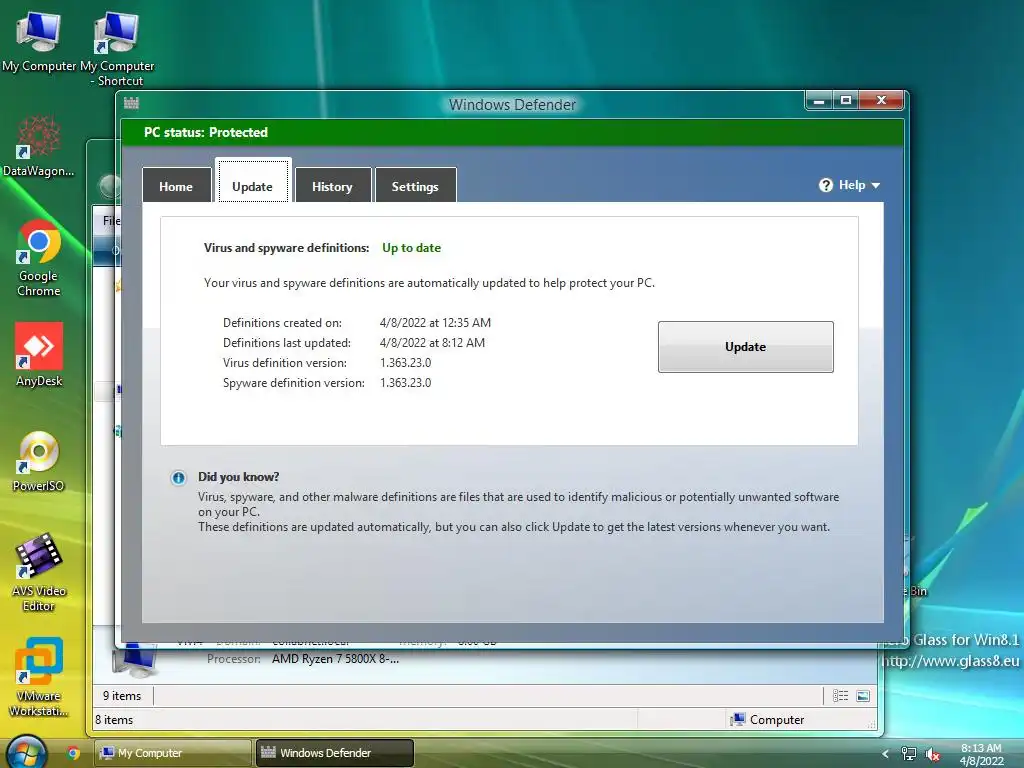
Task: Click the Help question mark icon
Action: pyautogui.click(x=826, y=185)
